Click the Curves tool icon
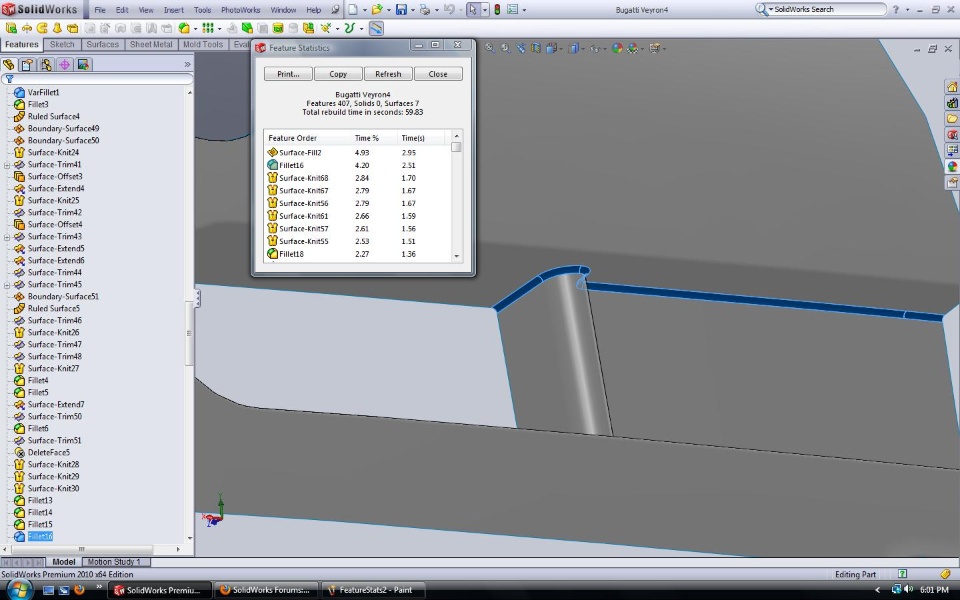This screenshot has width=960, height=600. pos(350,28)
